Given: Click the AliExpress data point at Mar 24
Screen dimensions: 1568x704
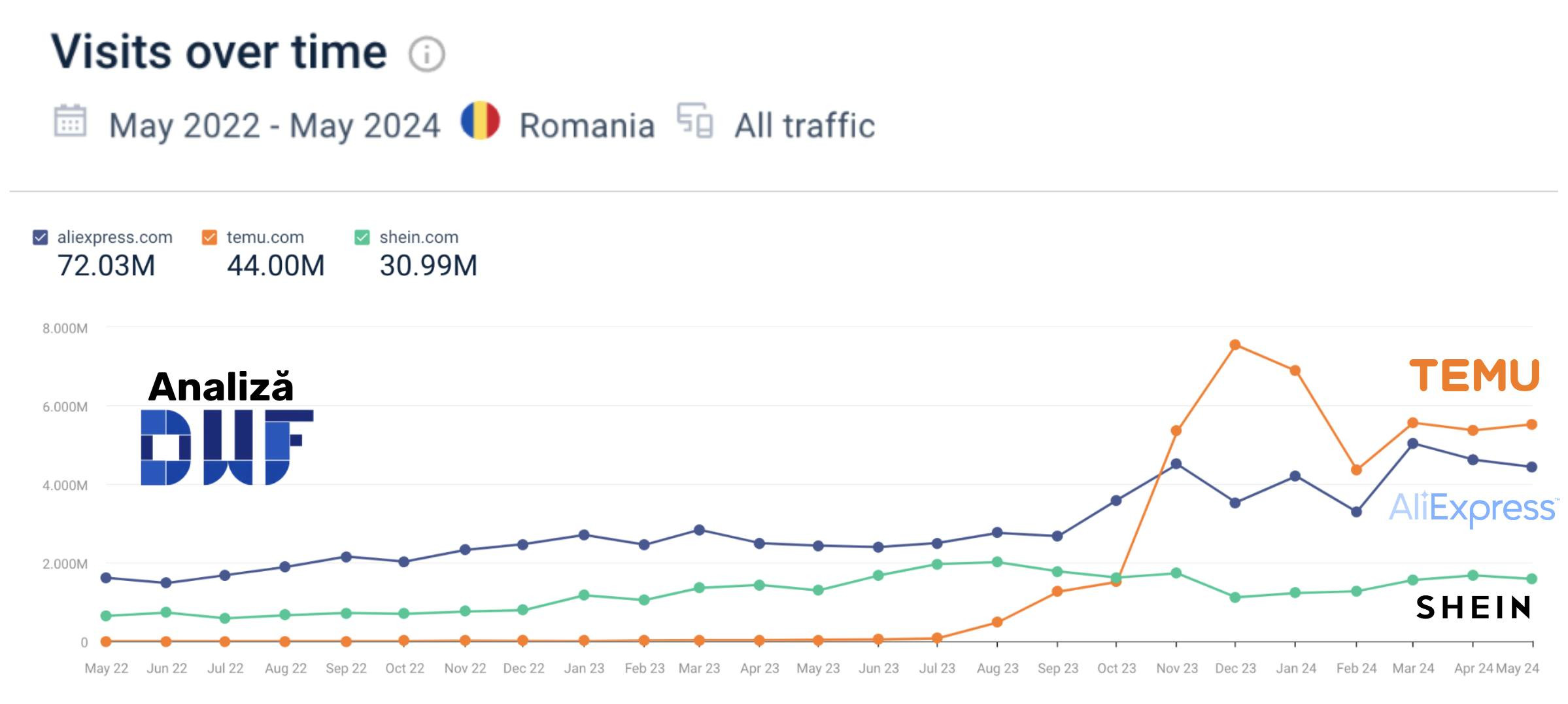Looking at the screenshot, I should tap(1412, 444).
